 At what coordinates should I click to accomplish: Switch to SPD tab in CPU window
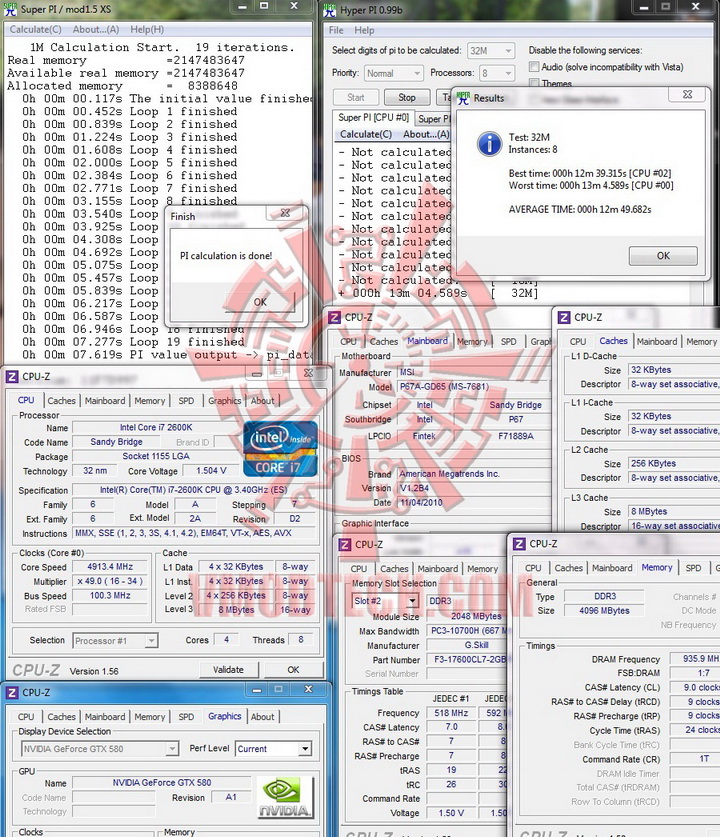pos(186,400)
